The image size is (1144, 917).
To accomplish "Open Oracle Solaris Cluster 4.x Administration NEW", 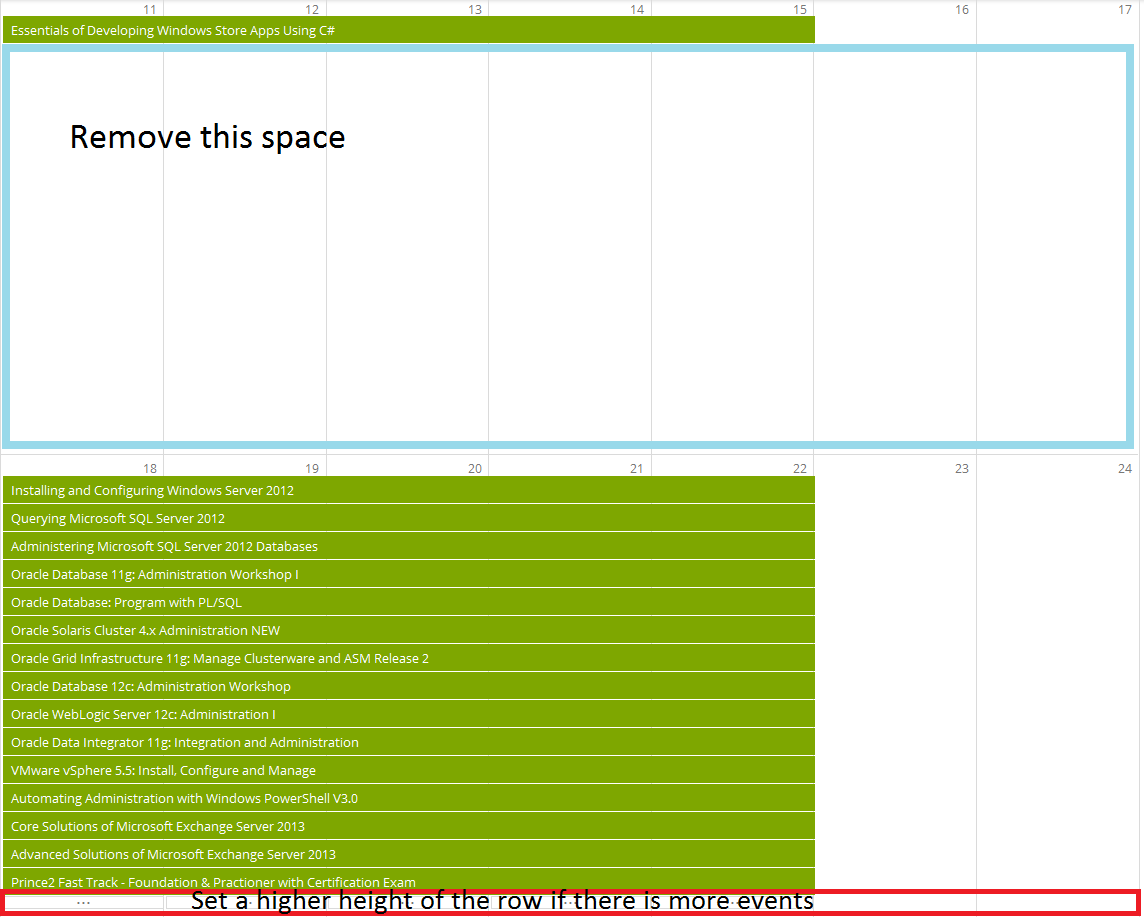I will [x=409, y=630].
